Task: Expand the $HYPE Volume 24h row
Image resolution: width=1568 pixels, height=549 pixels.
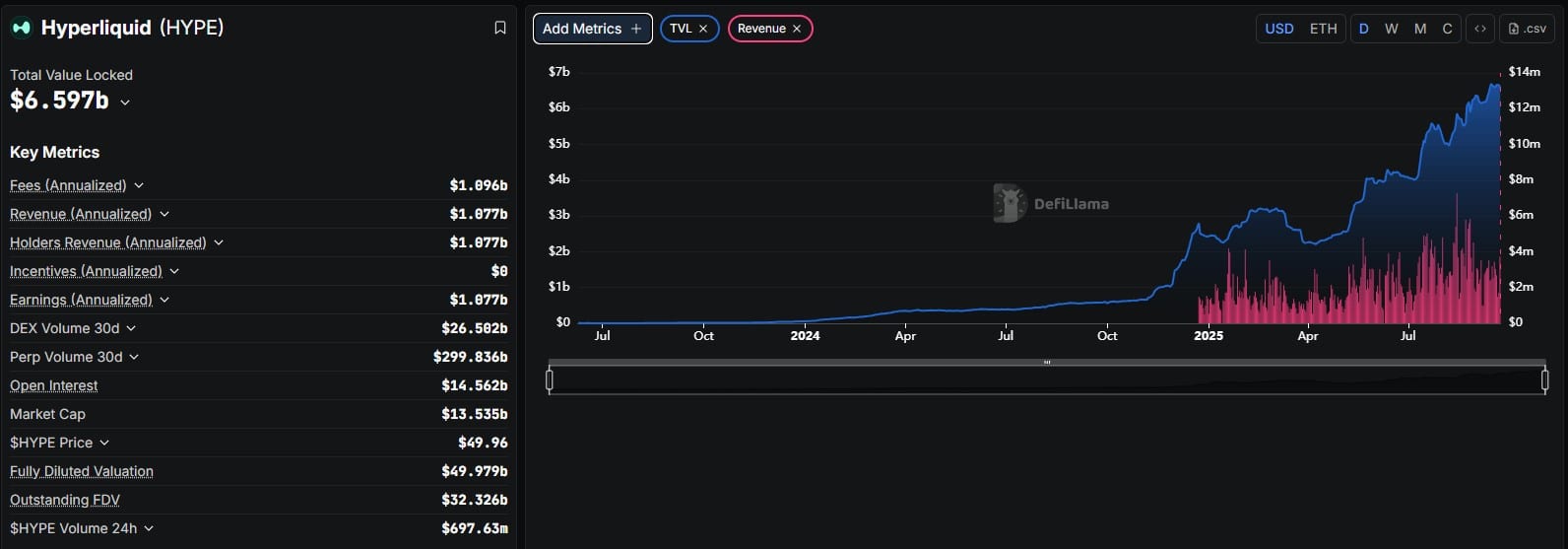Action: click(149, 528)
